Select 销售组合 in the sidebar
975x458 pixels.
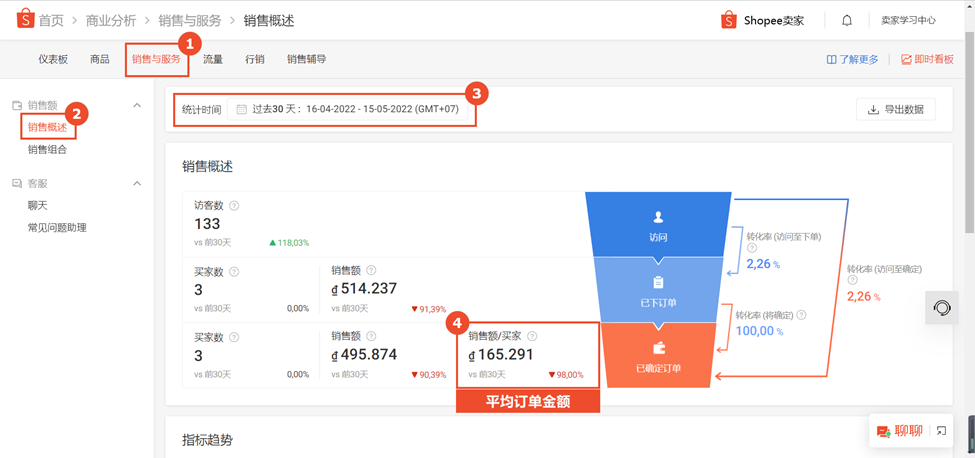click(47, 149)
